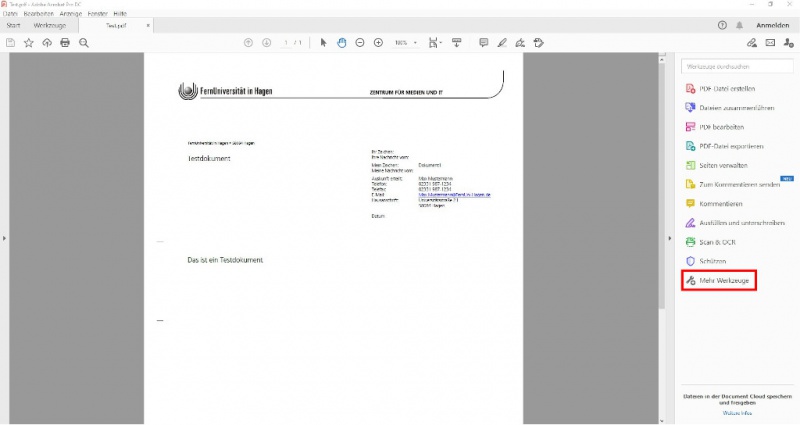Click Mehr Werkzeuge
The width and height of the screenshot is (800, 425).
click(x=718, y=281)
